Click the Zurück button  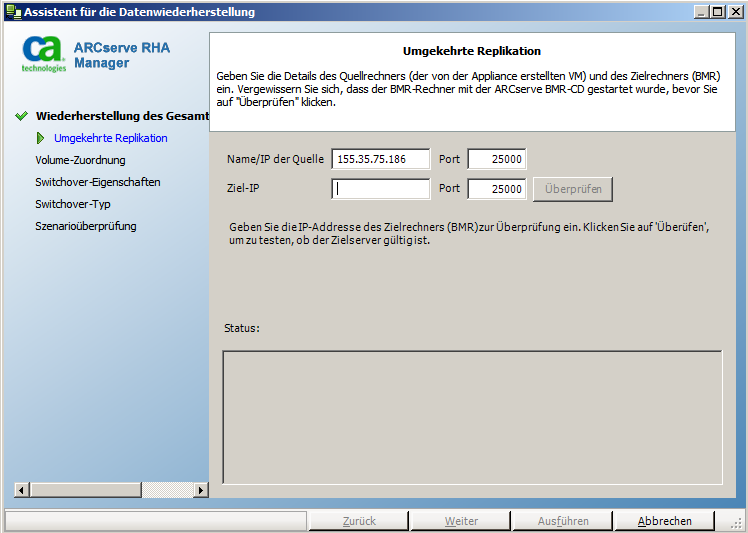coord(359,521)
